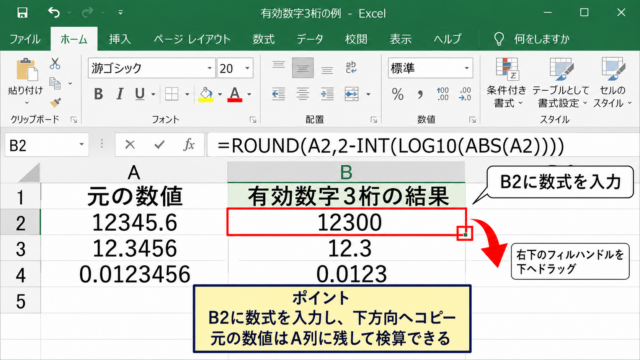The height and width of the screenshot is (360, 640).
Task: Open the 標準 number format dropdown
Action: click(x=467, y=68)
